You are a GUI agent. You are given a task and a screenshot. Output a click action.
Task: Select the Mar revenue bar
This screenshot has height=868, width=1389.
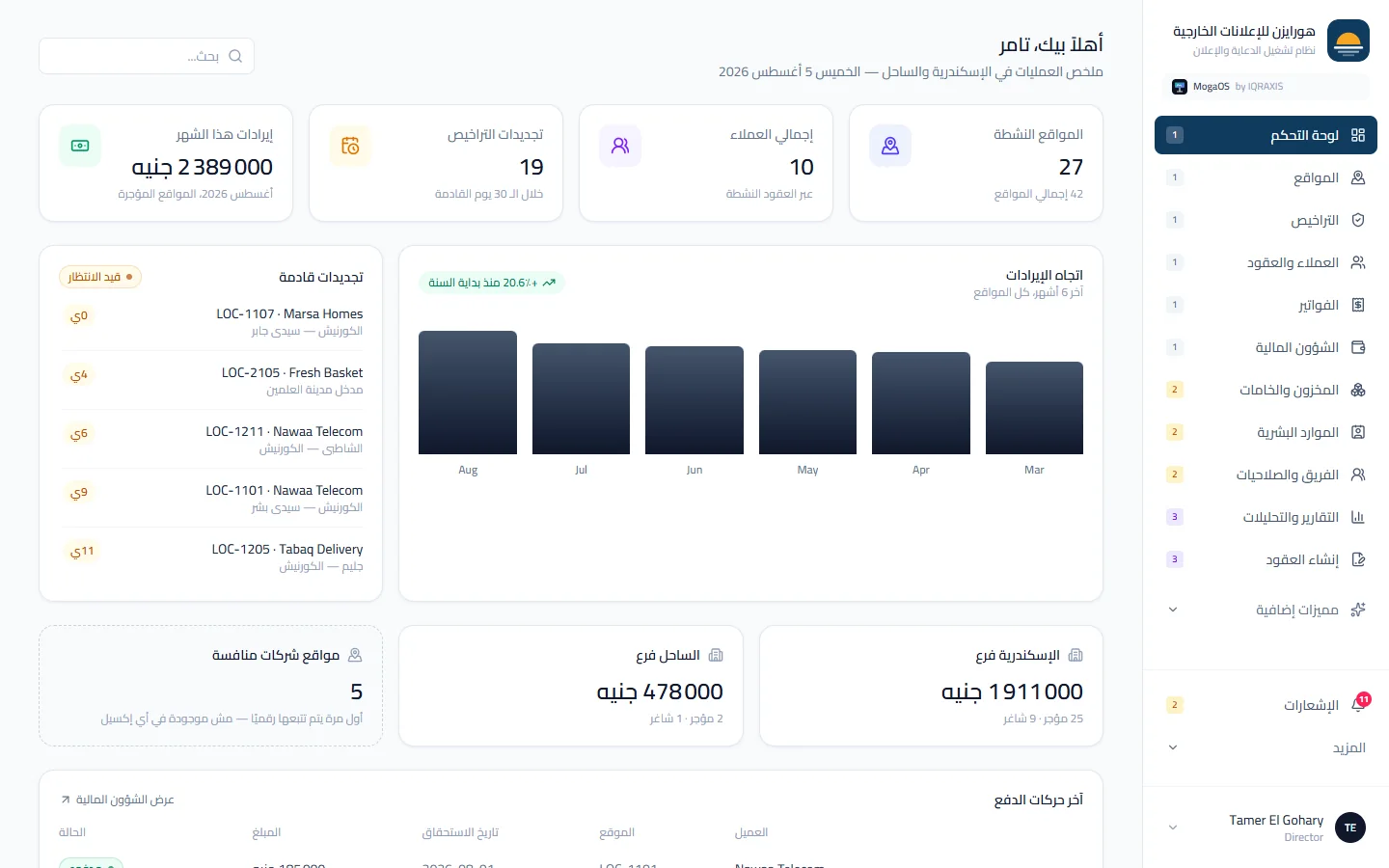1034,408
